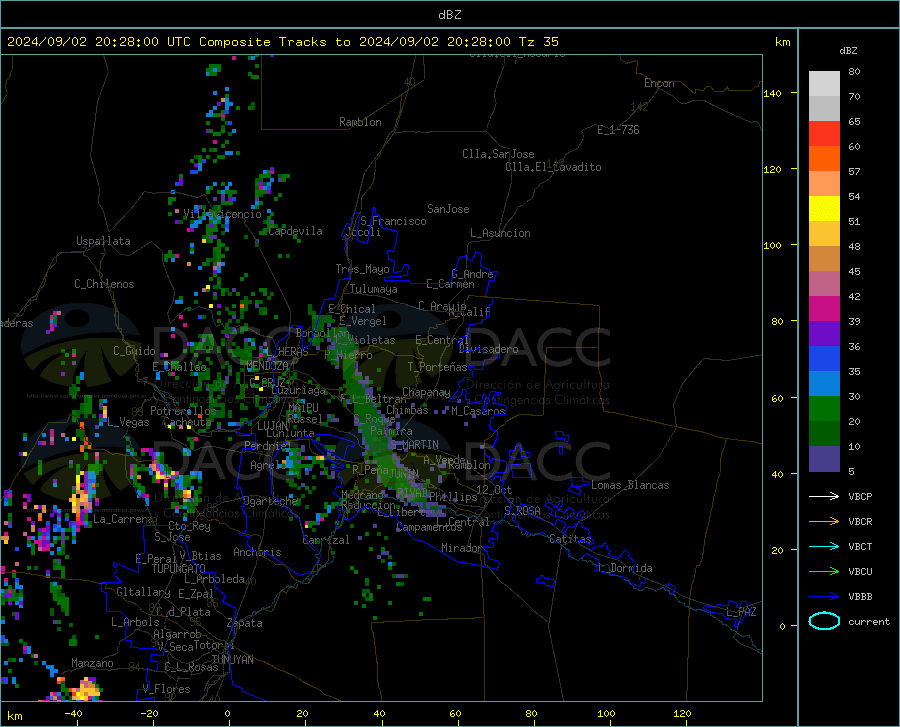Image resolution: width=900 pixels, height=727 pixels.
Task: Click the 'Villavicencio' map label
Action: click(222, 214)
